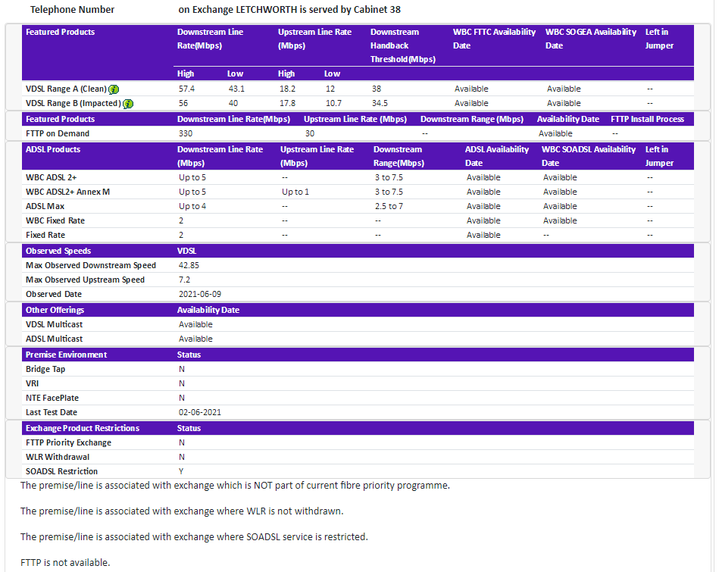This screenshot has width=719, height=572.
Task: Select the FTTP on Demand row label
Action: 57,133
